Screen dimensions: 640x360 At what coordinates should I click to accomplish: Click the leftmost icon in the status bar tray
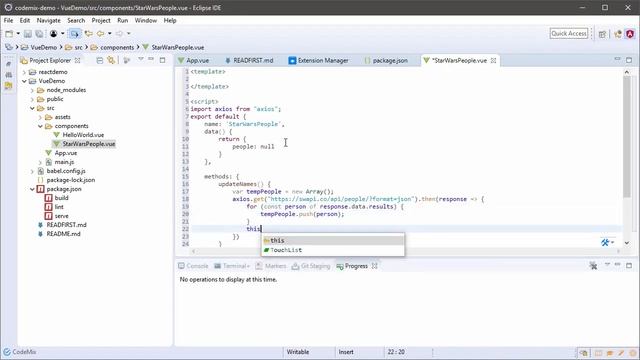point(584,353)
